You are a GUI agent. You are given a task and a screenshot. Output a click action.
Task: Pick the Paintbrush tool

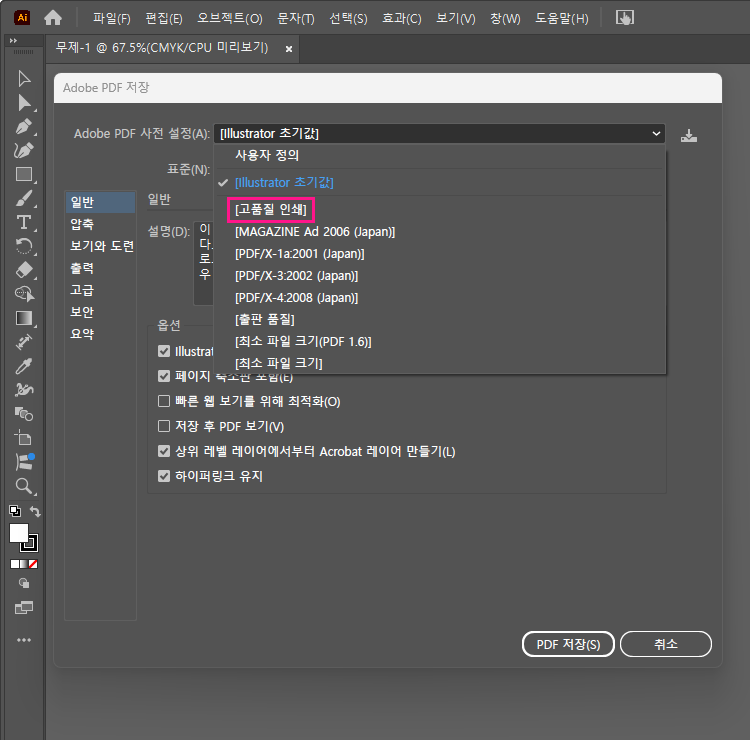24,198
